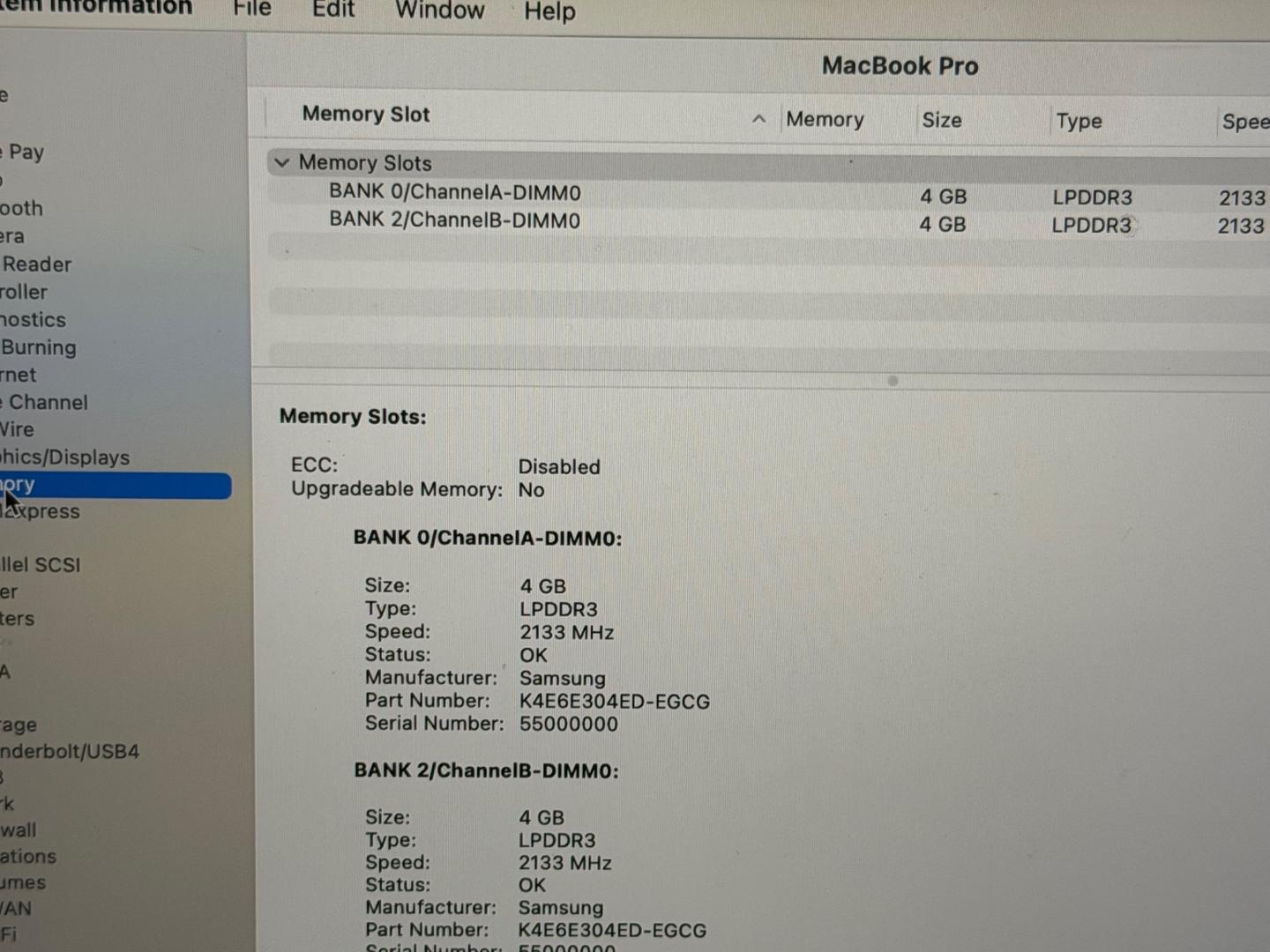Image resolution: width=1270 pixels, height=952 pixels.
Task: Click the Speed column header
Action: pyautogui.click(x=1245, y=122)
